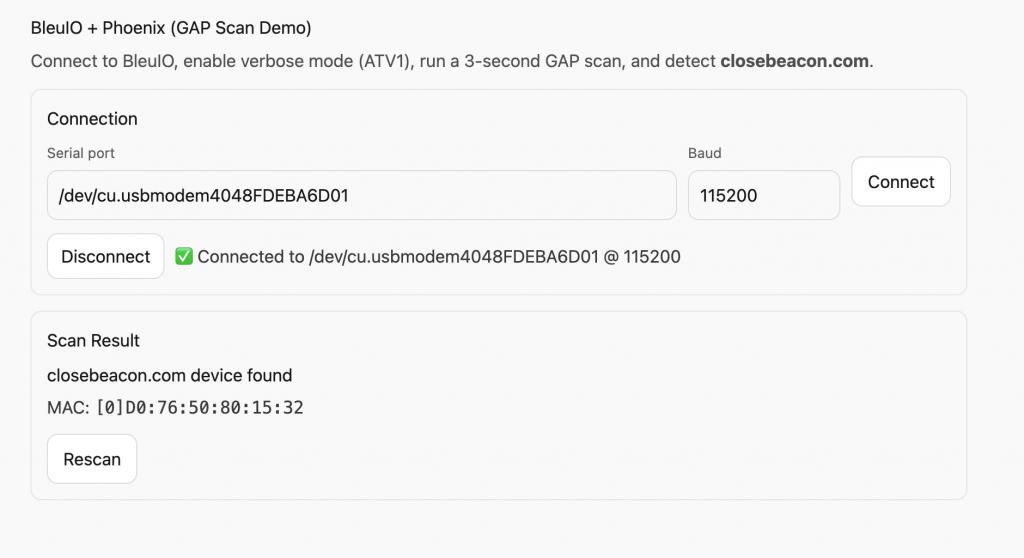Click '@ 115200' in the connection status
This screenshot has width=1024, height=558.
coord(642,257)
